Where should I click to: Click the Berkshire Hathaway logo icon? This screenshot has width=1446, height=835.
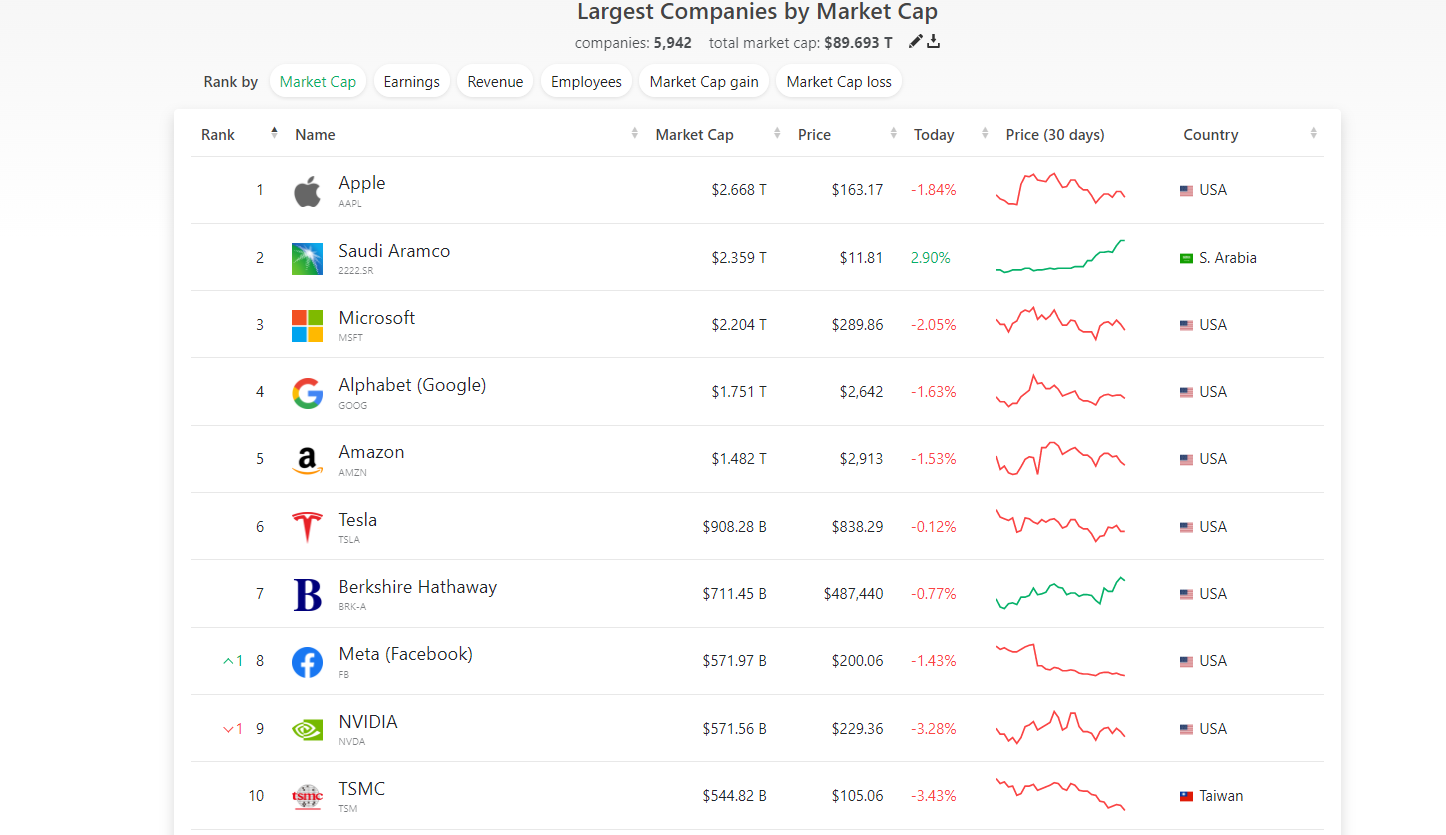tap(307, 595)
